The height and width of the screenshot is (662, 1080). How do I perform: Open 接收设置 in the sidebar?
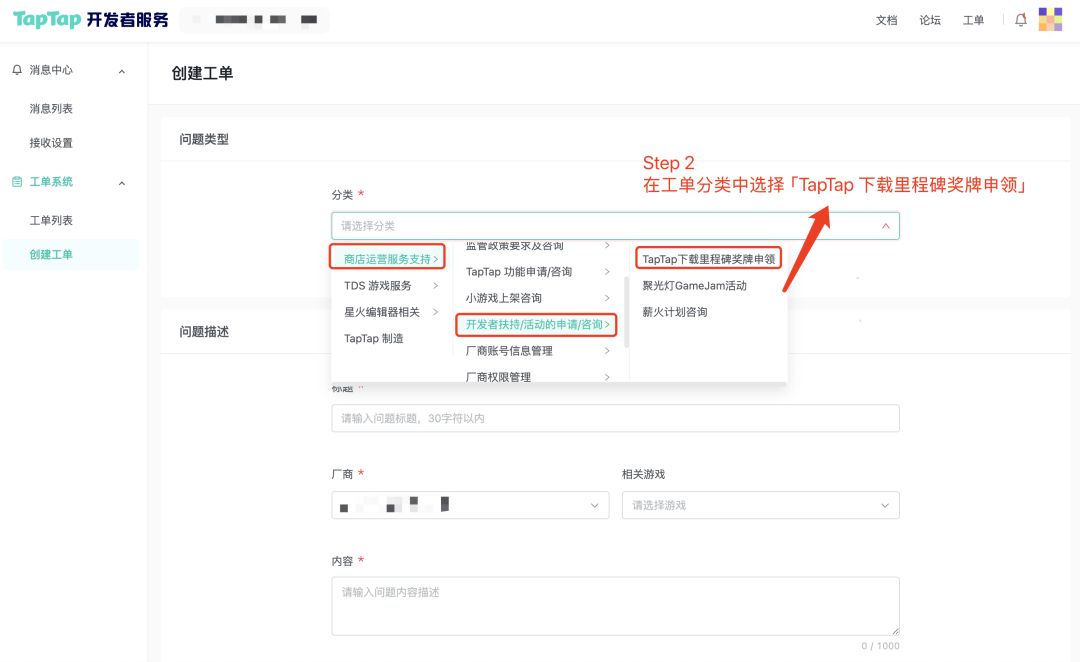(x=51, y=143)
